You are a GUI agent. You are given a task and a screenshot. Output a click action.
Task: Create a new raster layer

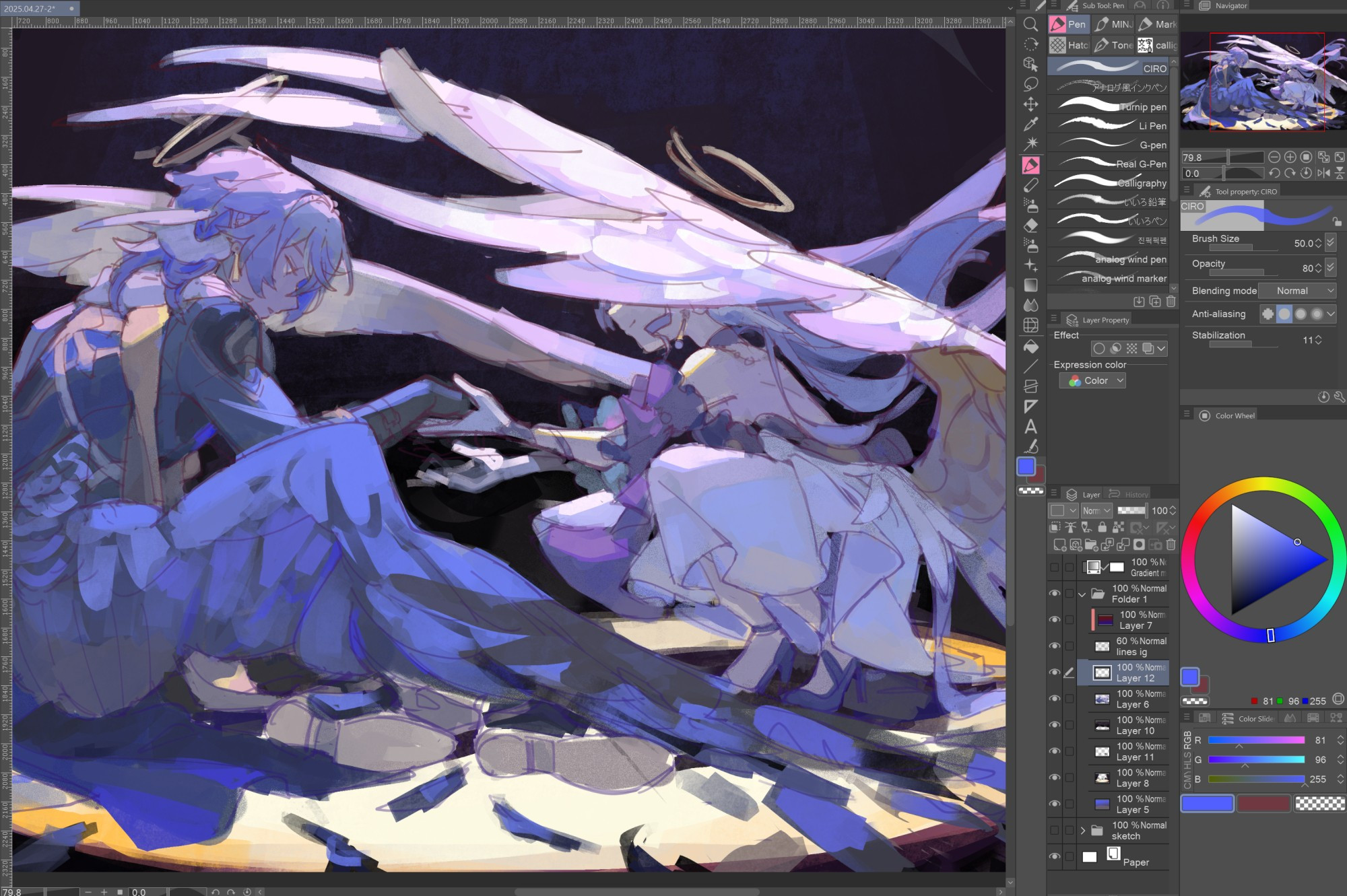[1059, 545]
